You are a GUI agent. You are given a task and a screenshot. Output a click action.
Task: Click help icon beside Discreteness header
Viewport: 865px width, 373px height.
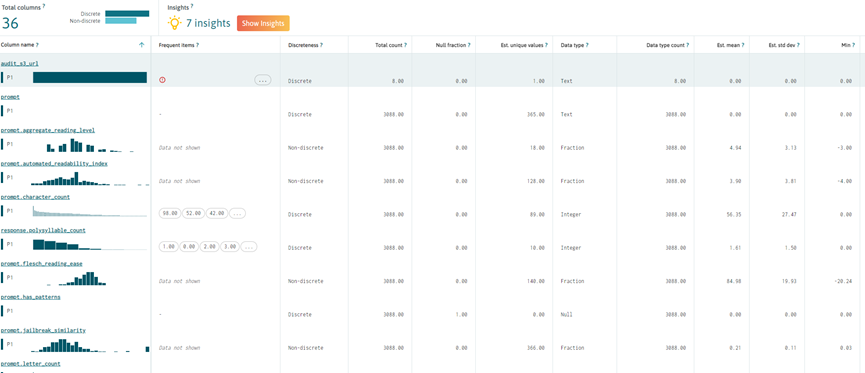click(x=322, y=45)
